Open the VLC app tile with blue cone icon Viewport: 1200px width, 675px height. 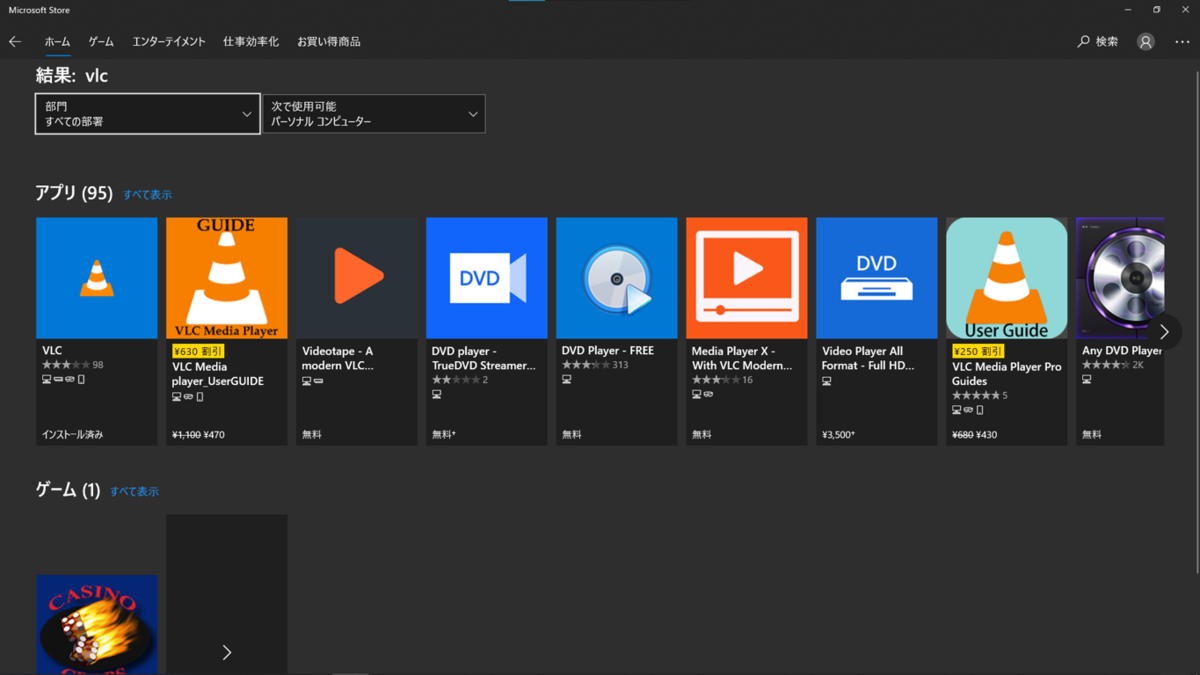click(x=97, y=278)
